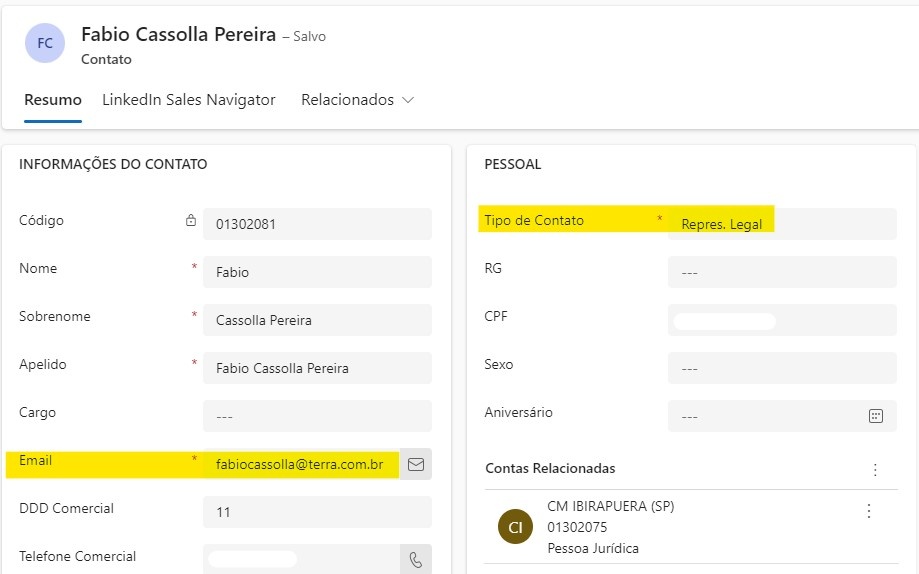Open the Tipo de Contato dropdown
The image size is (919, 574).
point(782,224)
